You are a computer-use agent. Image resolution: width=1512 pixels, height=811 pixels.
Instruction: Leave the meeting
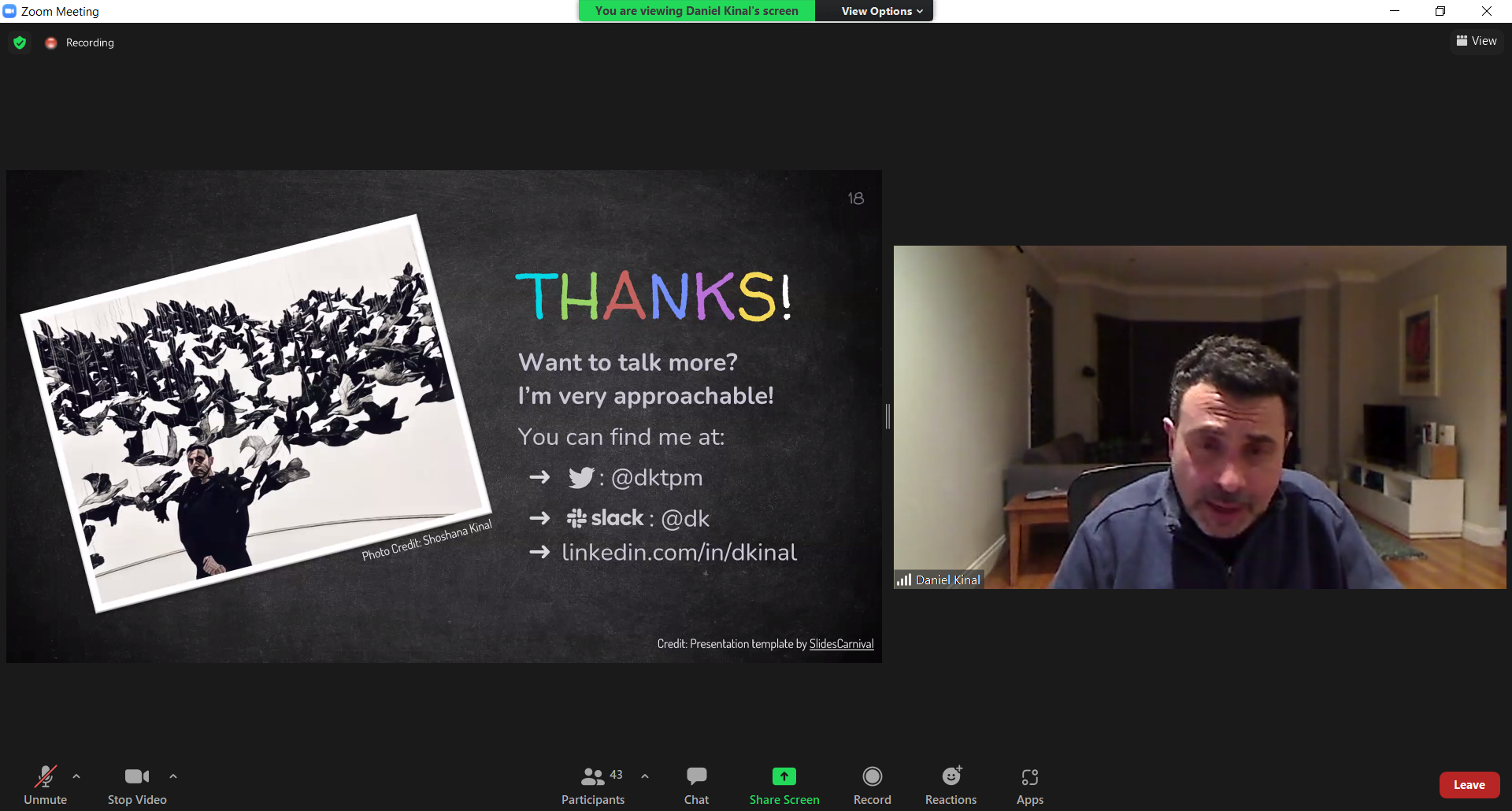click(1469, 785)
